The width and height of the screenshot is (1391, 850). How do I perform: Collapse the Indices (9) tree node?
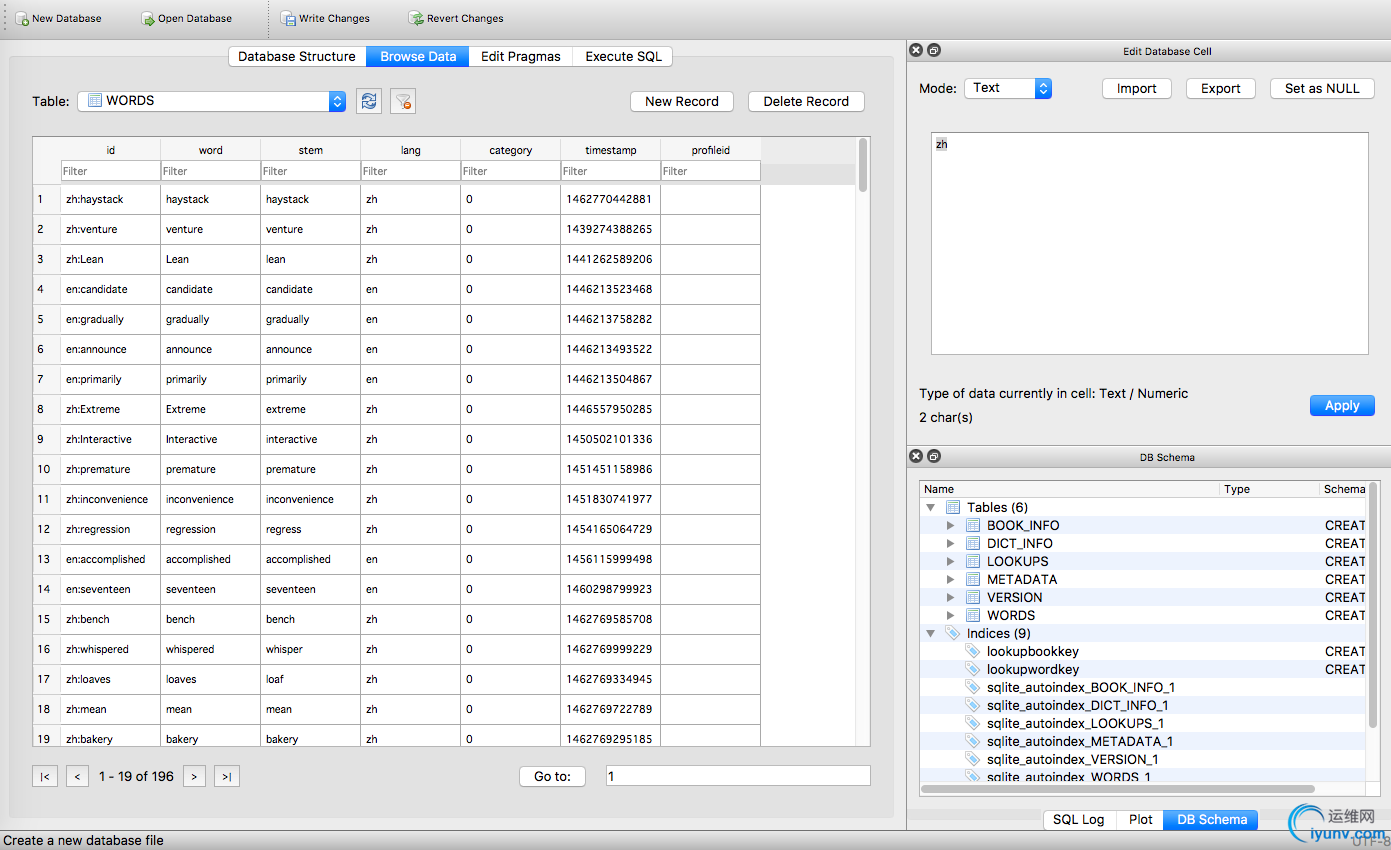931,634
